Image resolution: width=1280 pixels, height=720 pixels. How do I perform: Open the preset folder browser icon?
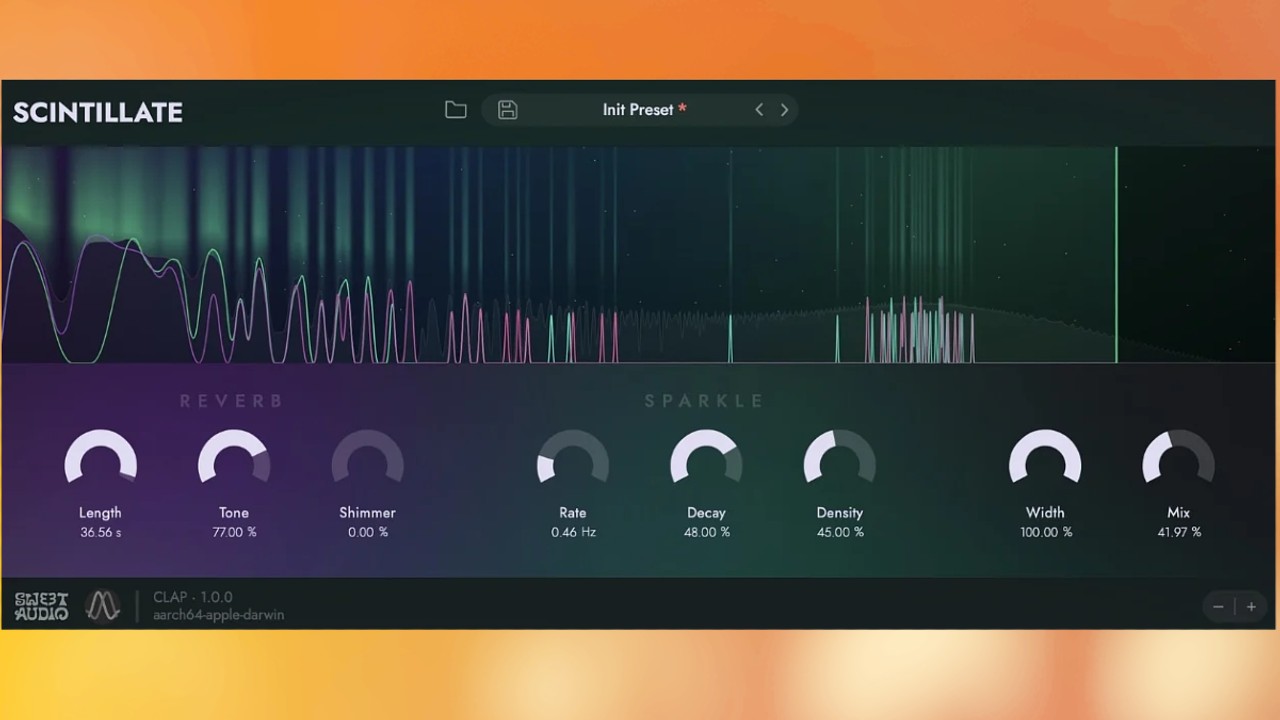click(456, 110)
